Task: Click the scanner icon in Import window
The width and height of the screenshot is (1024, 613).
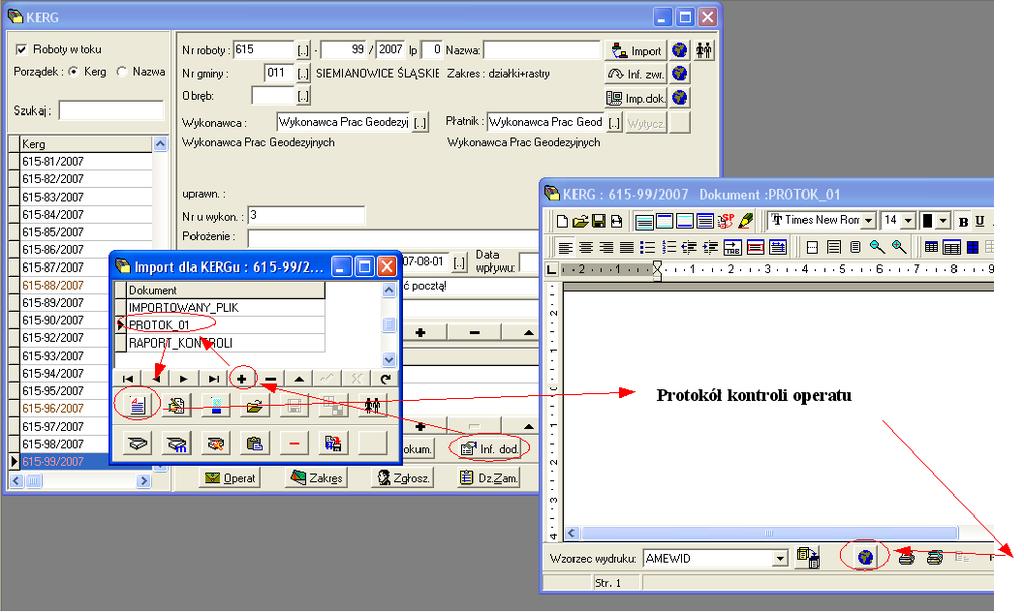Action: [137, 444]
